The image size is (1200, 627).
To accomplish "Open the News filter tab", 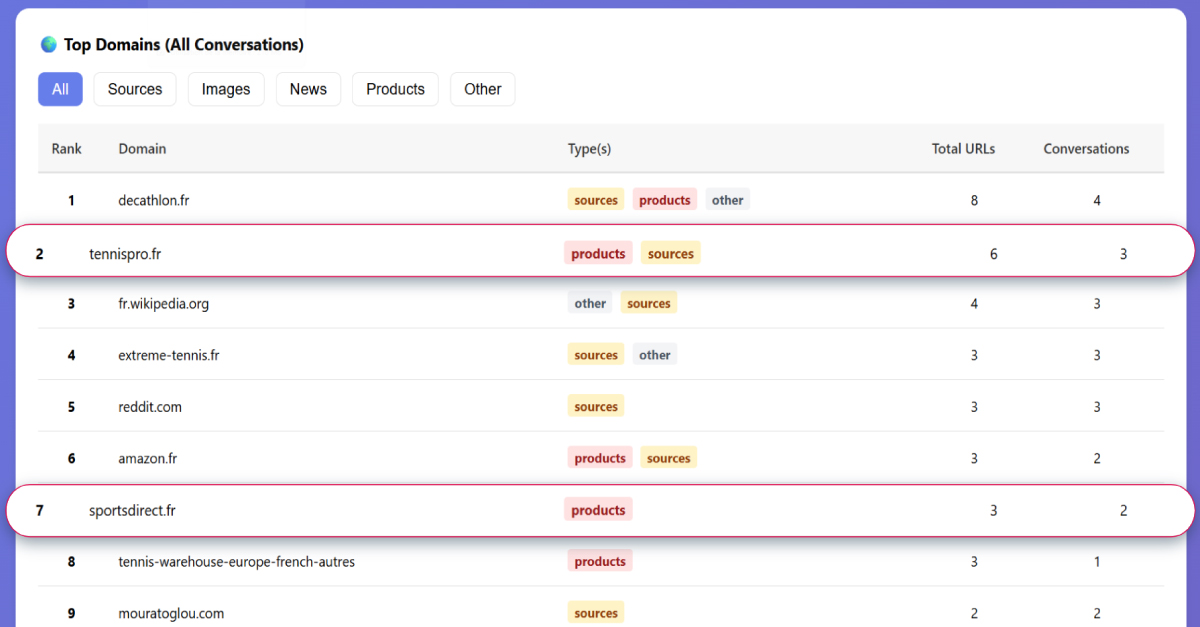I will tap(308, 89).
